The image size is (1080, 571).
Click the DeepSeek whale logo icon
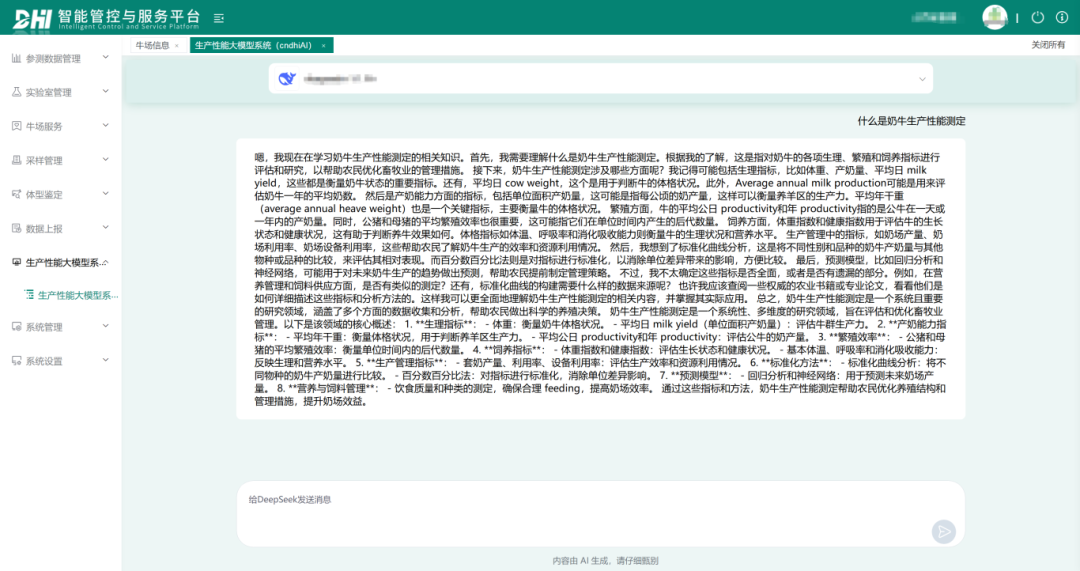point(287,79)
